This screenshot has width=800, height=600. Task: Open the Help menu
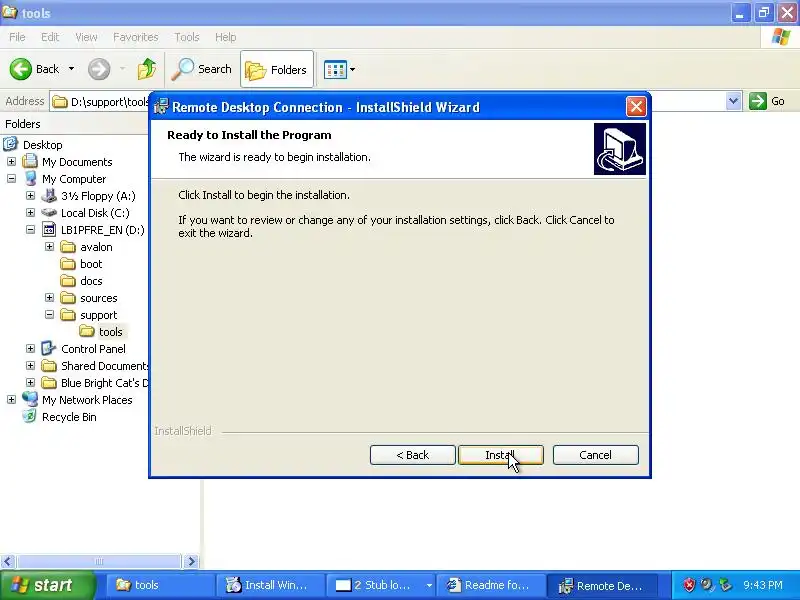tap(226, 37)
